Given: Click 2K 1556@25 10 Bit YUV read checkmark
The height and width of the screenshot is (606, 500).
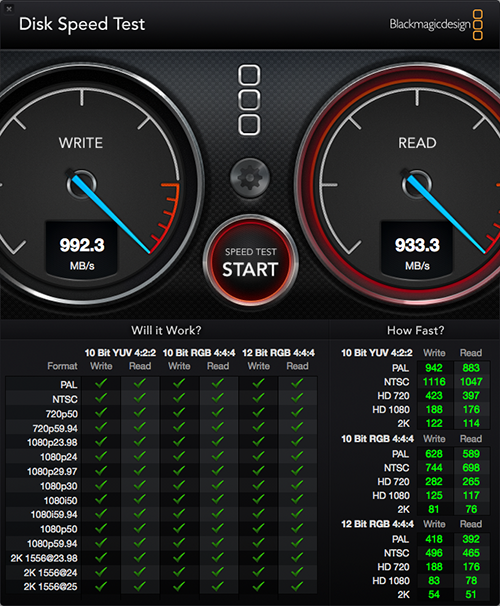Looking at the screenshot, I should 140,587.
